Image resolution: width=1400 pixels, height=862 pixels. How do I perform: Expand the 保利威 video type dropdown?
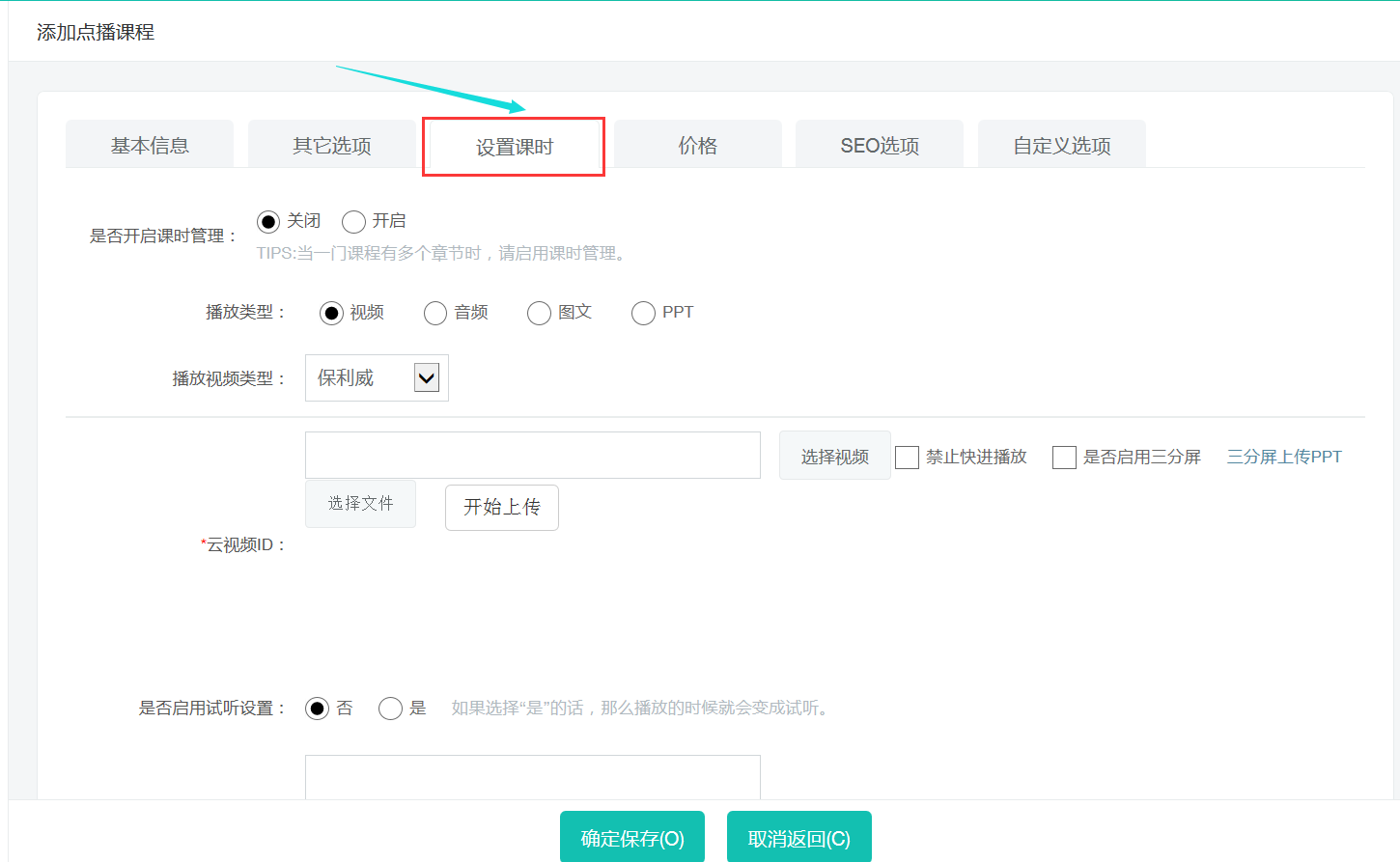tap(377, 377)
